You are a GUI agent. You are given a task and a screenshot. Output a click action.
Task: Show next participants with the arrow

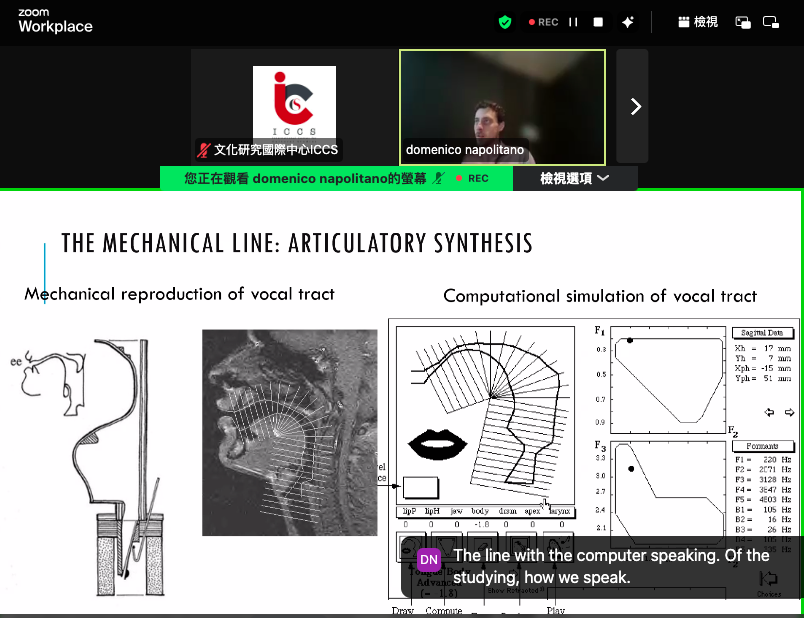coord(635,107)
